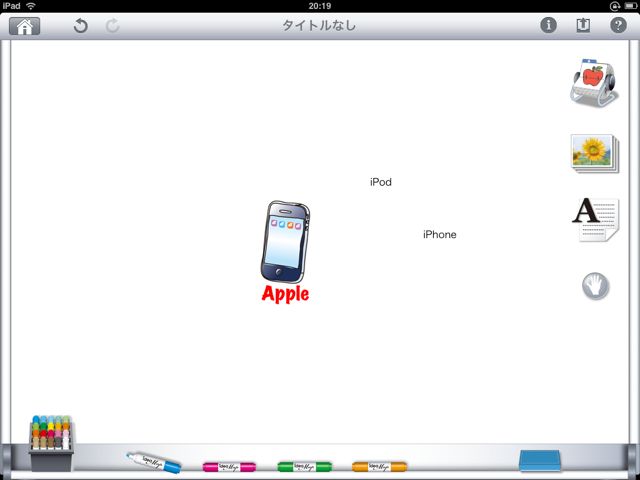Viewport: 640px width, 480px height.
Task: Tap the Home button
Action: (24, 26)
